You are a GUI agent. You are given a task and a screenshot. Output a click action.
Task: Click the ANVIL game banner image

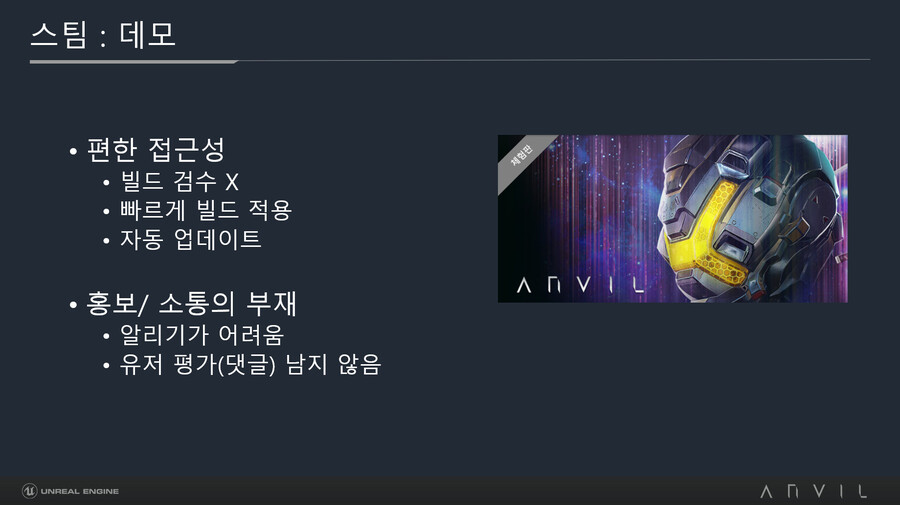click(673, 219)
